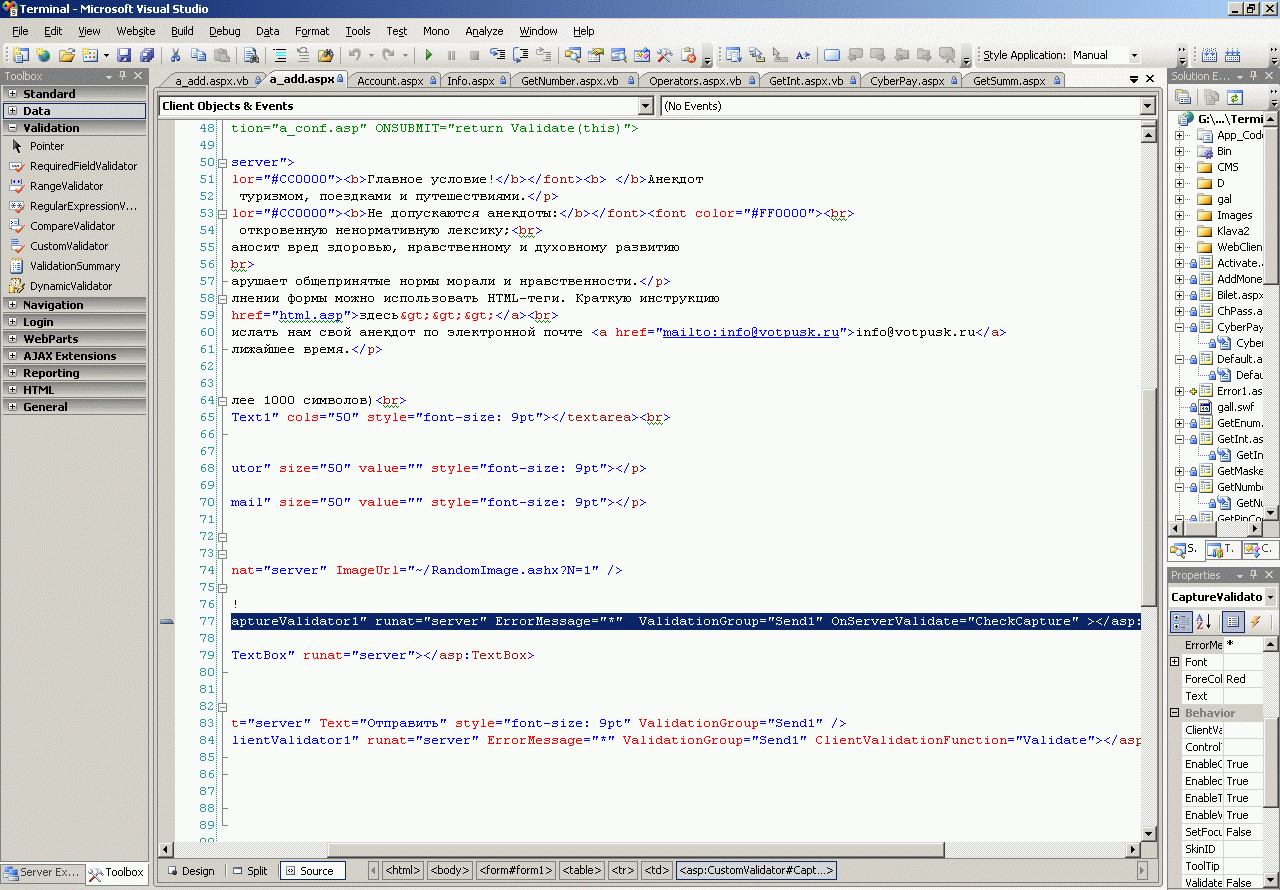Screen dimensions: 1280x890
Task: Select the <body> tag breadcrumb
Action: point(450,871)
